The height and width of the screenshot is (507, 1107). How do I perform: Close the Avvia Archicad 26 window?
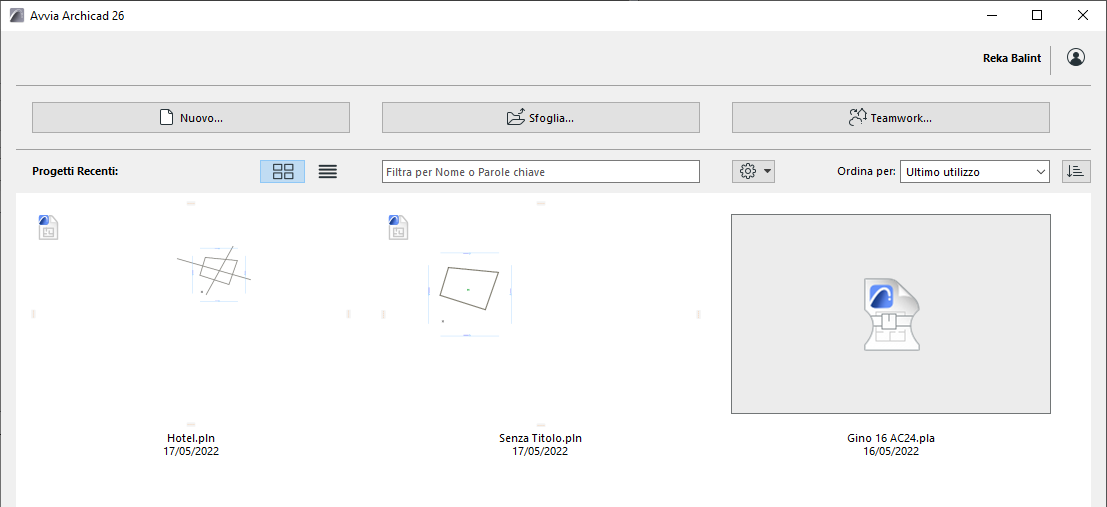click(x=1083, y=16)
